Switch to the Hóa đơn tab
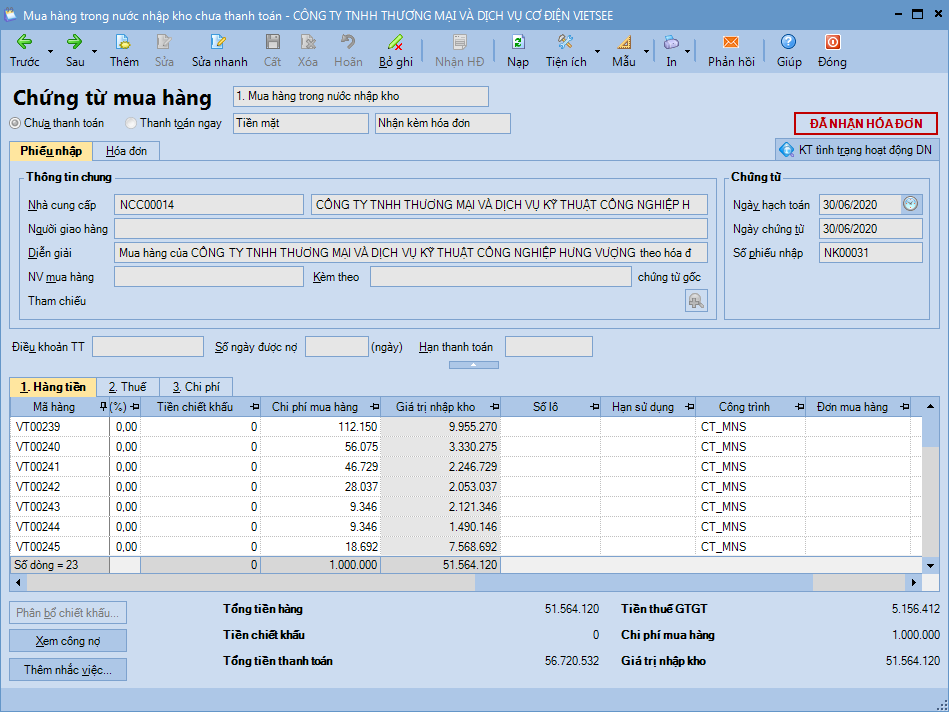949x712 pixels. (126, 151)
